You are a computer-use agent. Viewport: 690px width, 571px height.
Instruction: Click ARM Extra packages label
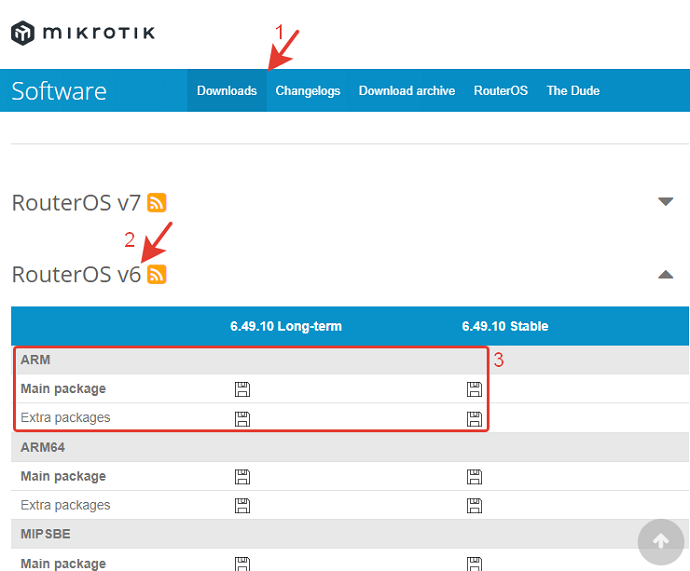click(x=65, y=417)
